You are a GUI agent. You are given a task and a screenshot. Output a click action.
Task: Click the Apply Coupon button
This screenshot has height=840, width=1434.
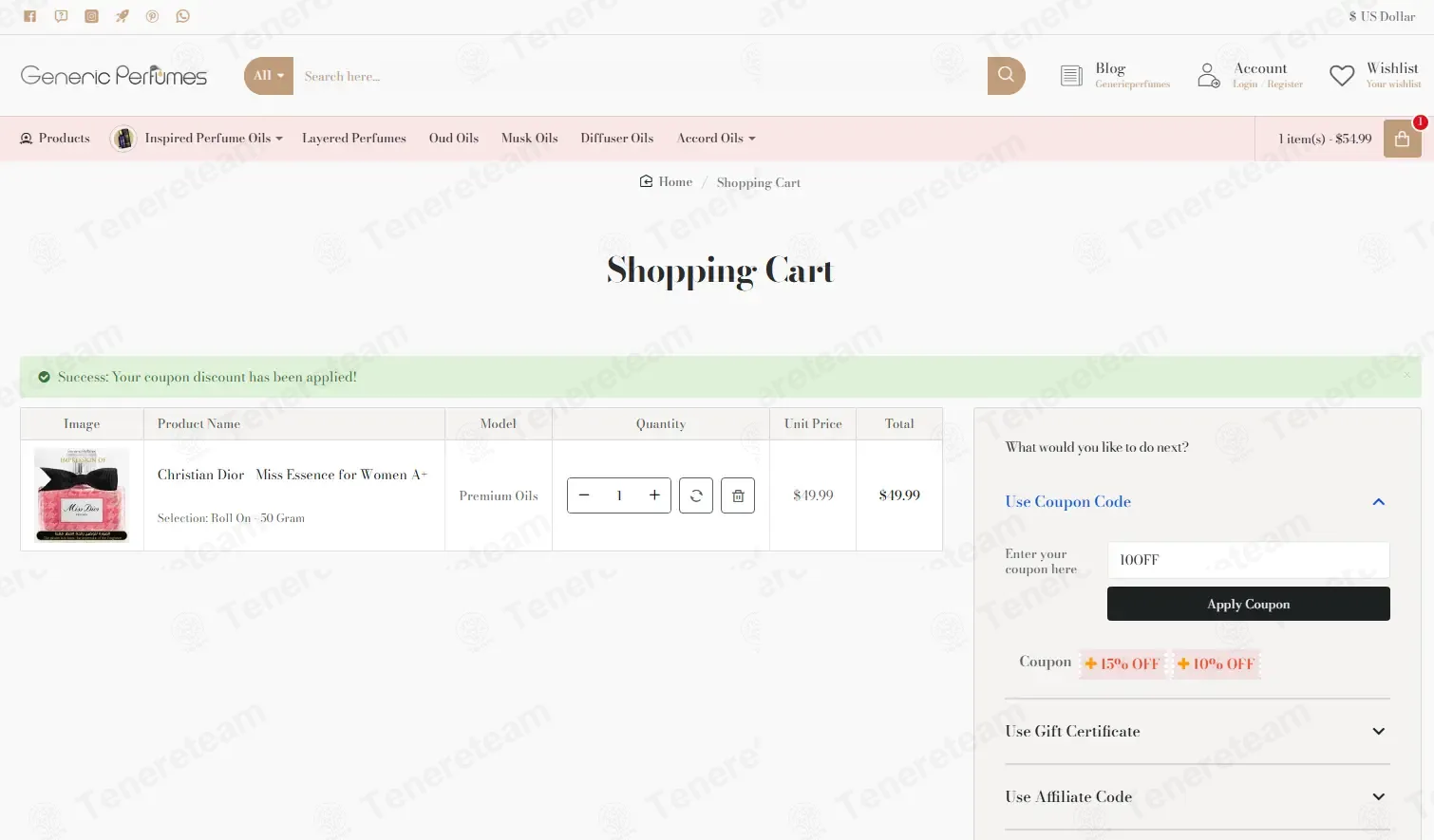(1249, 604)
